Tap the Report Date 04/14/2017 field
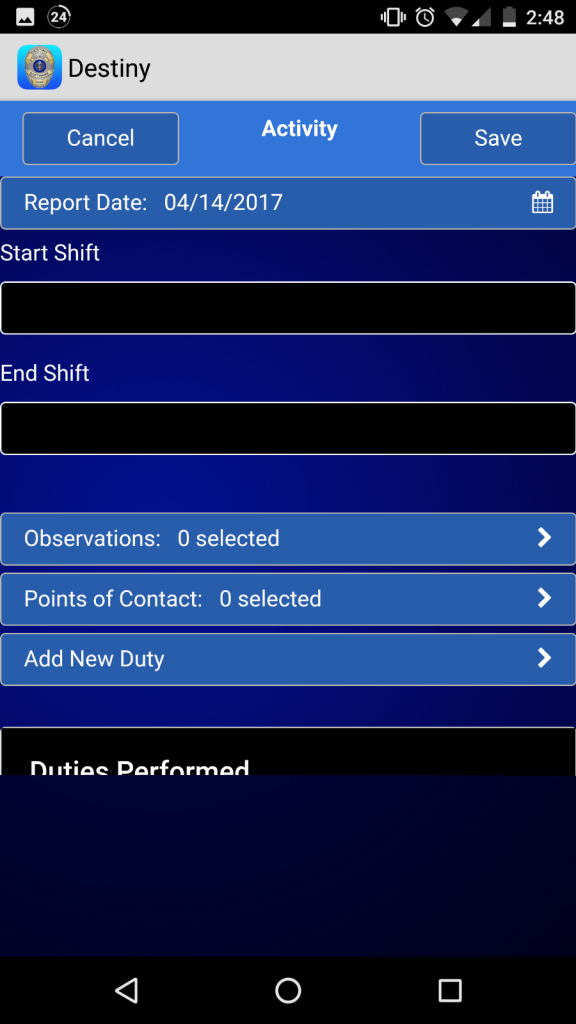The width and height of the screenshot is (576, 1024). 288,203
